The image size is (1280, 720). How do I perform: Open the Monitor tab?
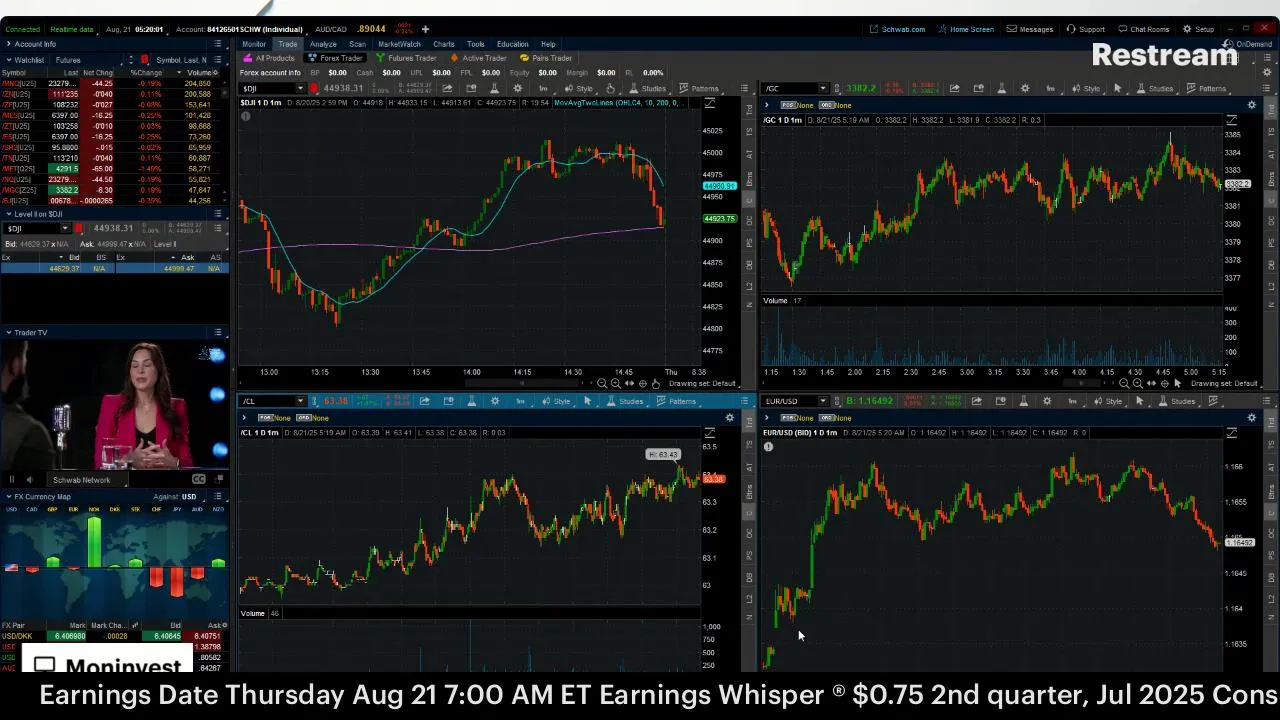point(253,44)
